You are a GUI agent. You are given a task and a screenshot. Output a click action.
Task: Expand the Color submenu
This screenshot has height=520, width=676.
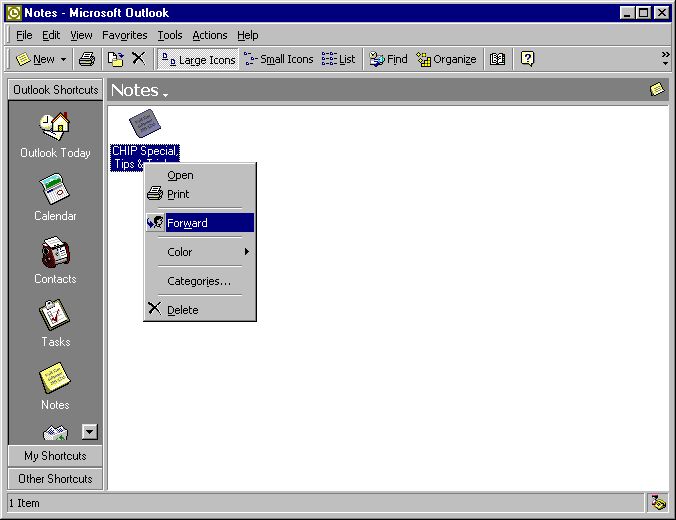click(200, 252)
